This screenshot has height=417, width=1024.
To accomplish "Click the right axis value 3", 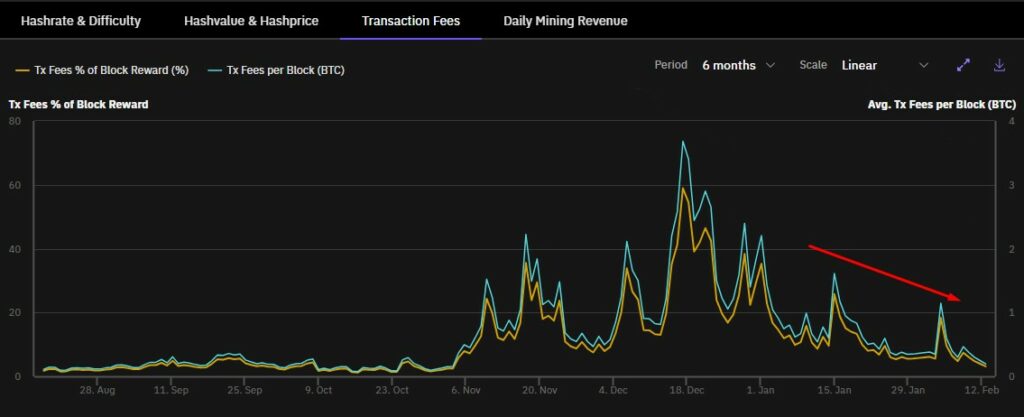I will [1012, 185].
